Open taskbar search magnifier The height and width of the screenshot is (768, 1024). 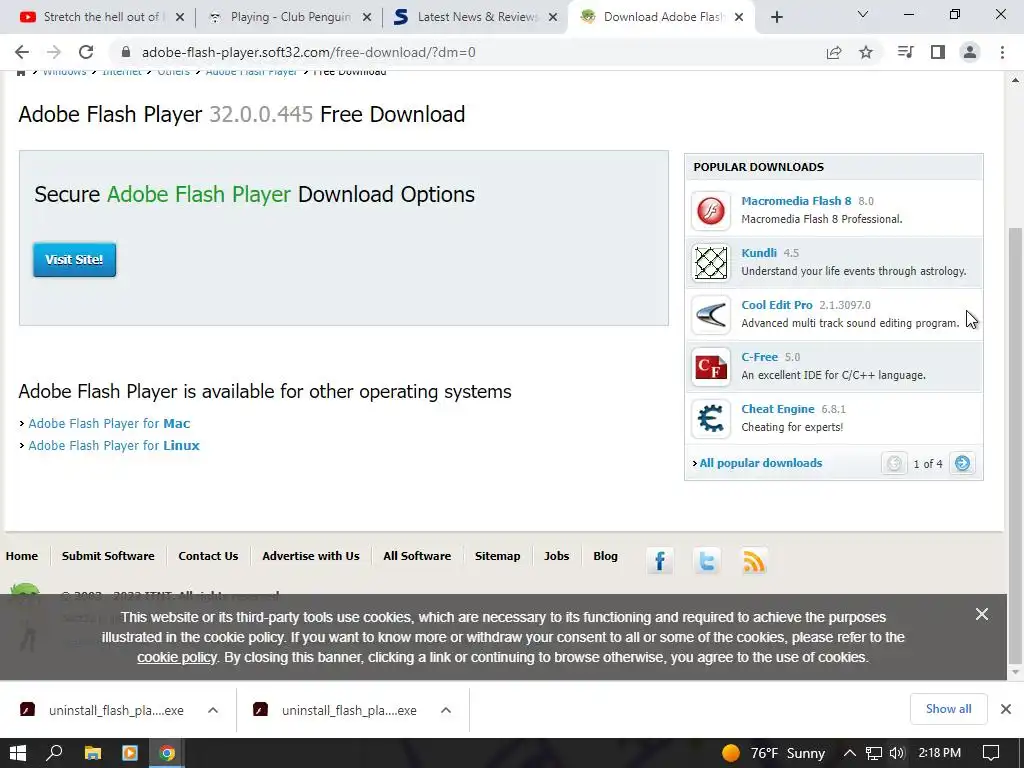pyautogui.click(x=55, y=753)
